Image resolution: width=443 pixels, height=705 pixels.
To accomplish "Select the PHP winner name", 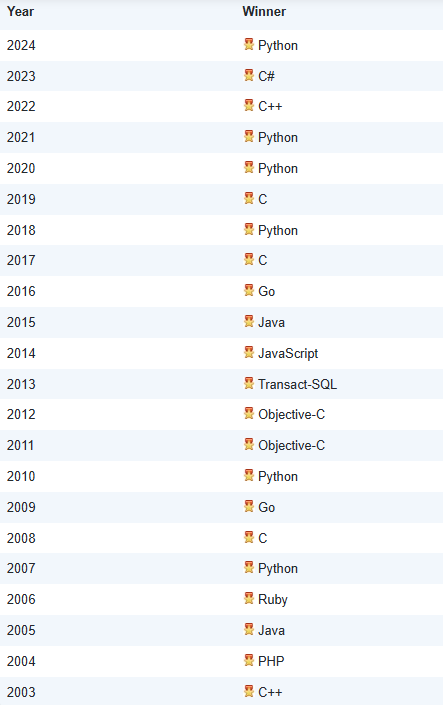I will pos(271,661).
